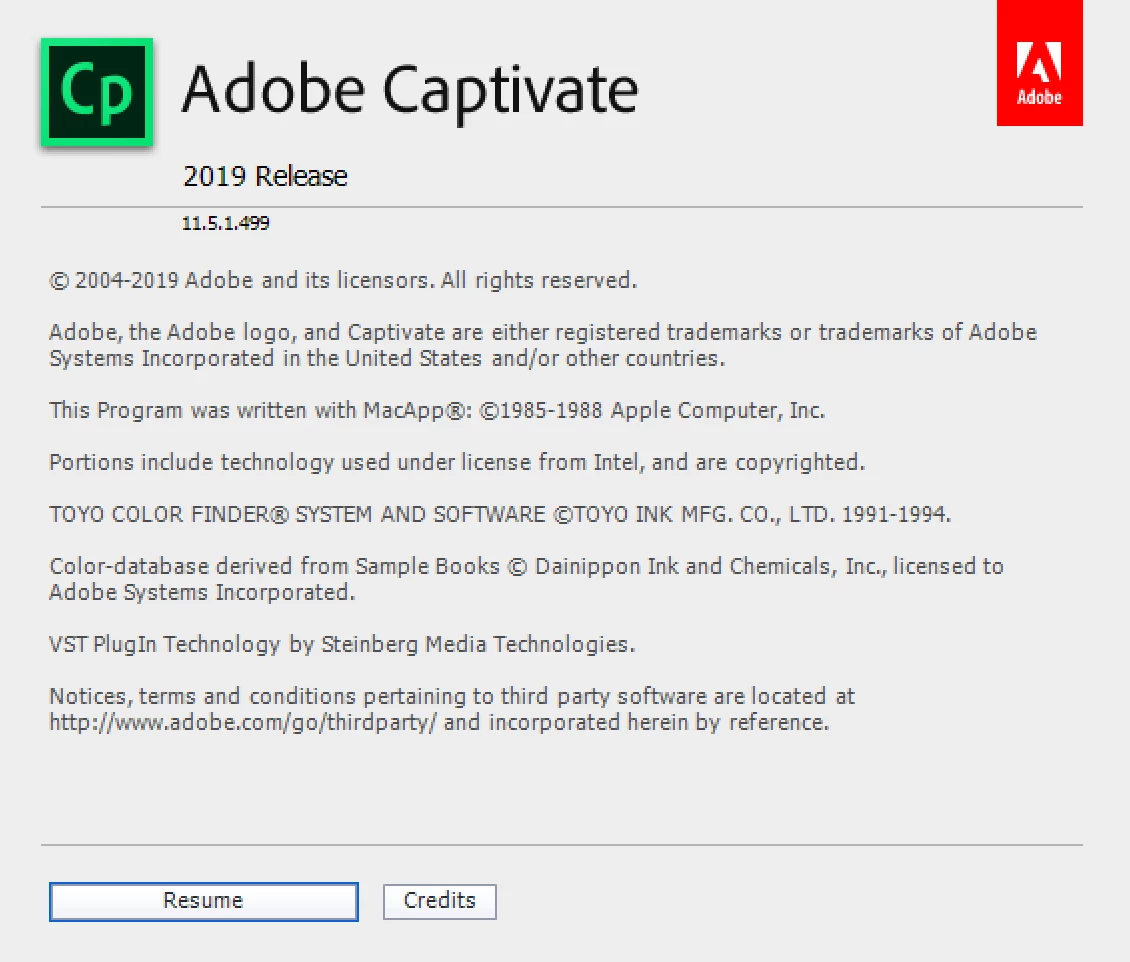Click the 'Color-database derived from Sample Books' line
This screenshot has width=1130, height=962.
526,579
